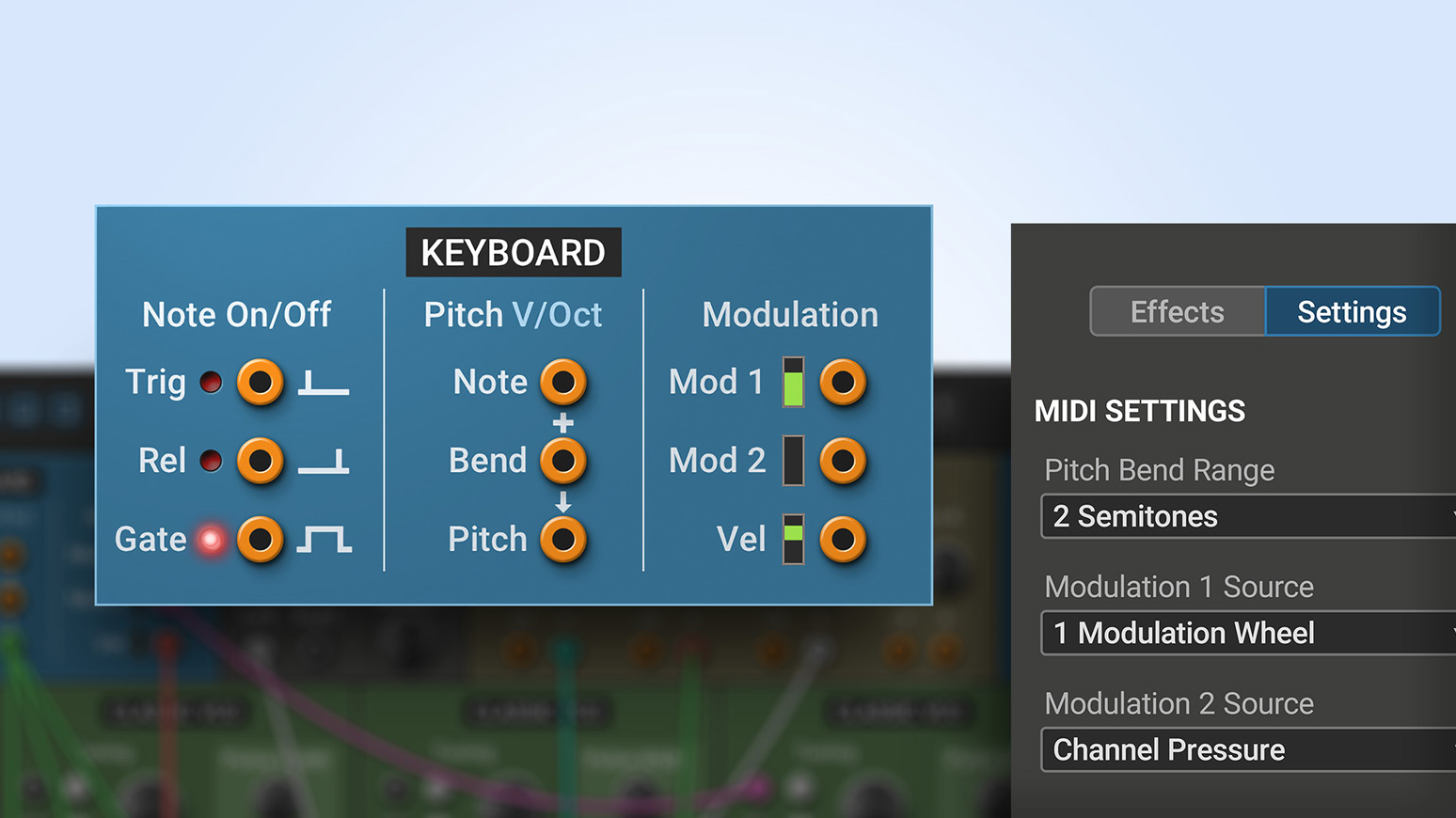Viewport: 1456px width, 818px height.
Task: Switch to the Settings tab
Action: coord(1352,311)
